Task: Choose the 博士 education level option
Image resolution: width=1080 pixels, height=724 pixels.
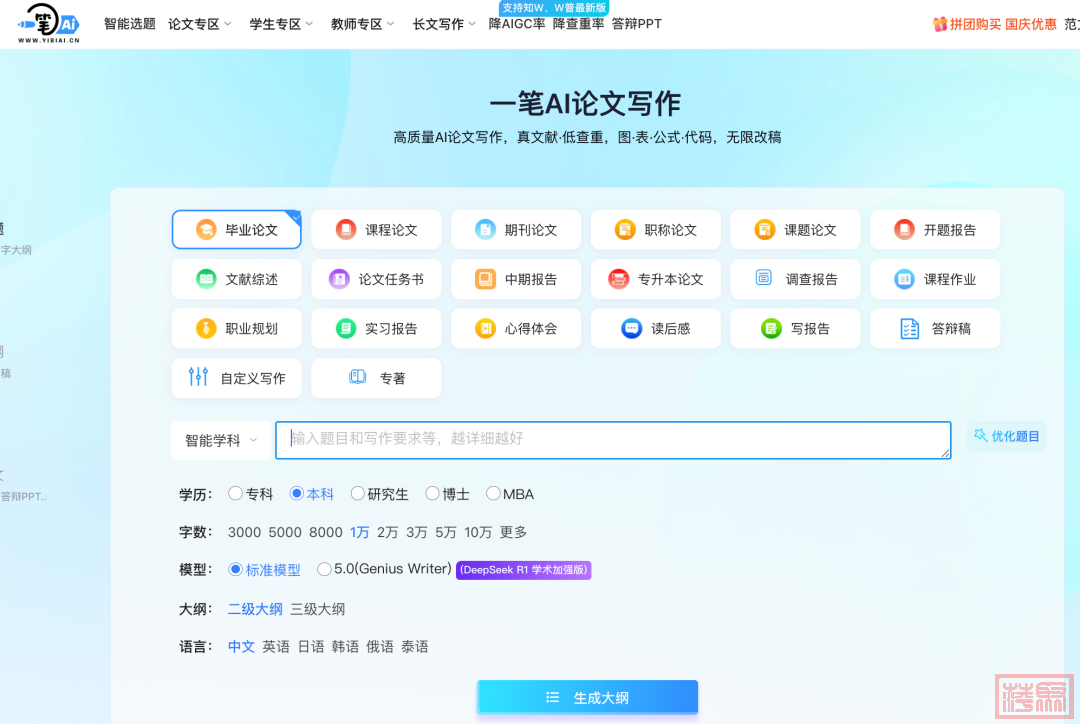Action: 432,493
